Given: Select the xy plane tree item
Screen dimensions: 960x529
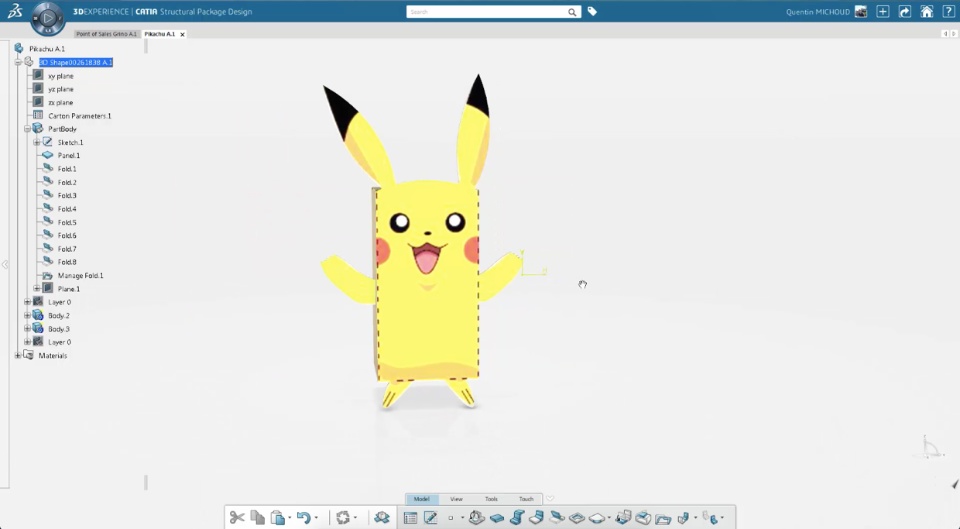Looking at the screenshot, I should 61,76.
